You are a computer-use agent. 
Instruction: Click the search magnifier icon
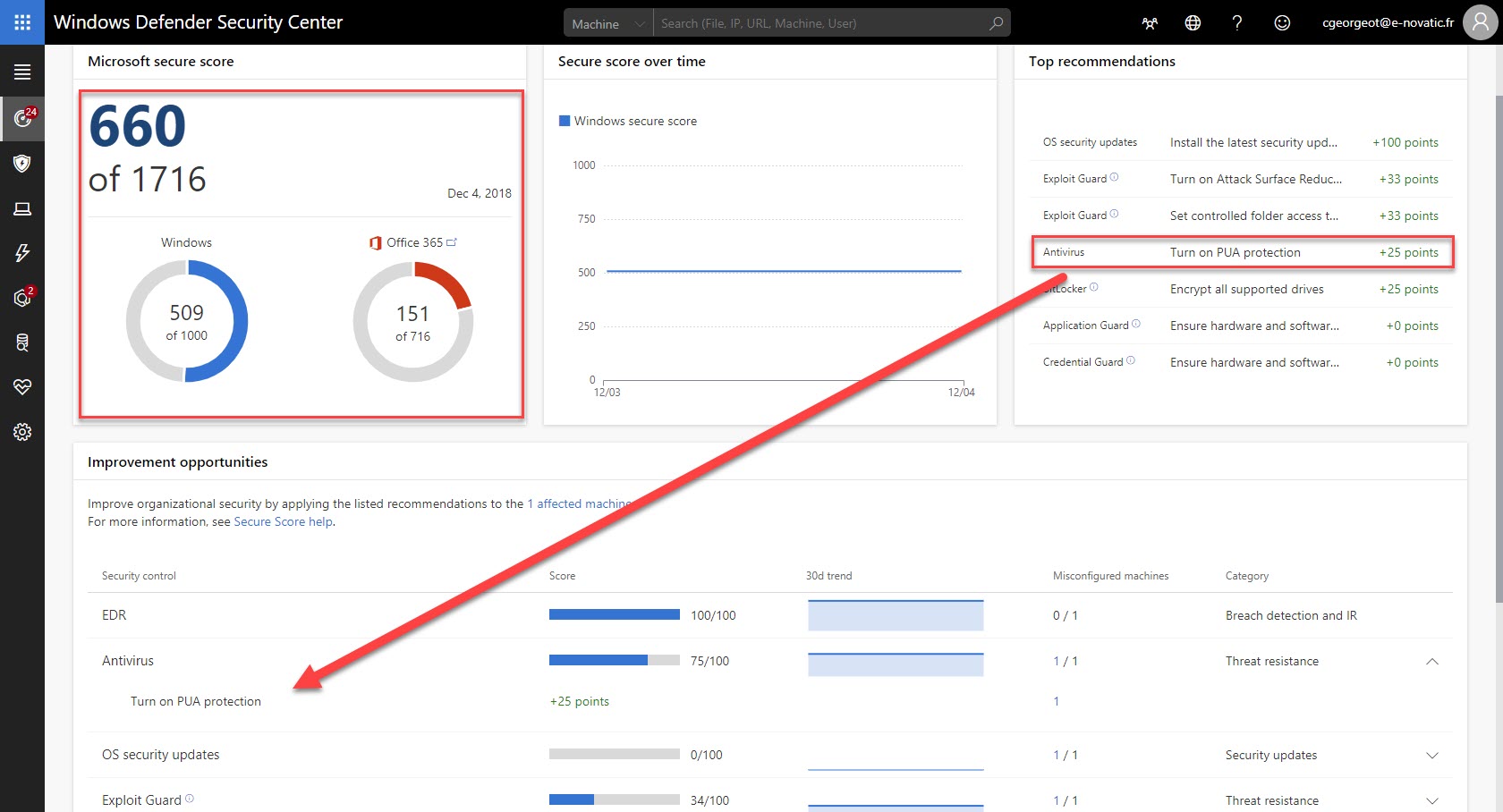click(x=996, y=23)
